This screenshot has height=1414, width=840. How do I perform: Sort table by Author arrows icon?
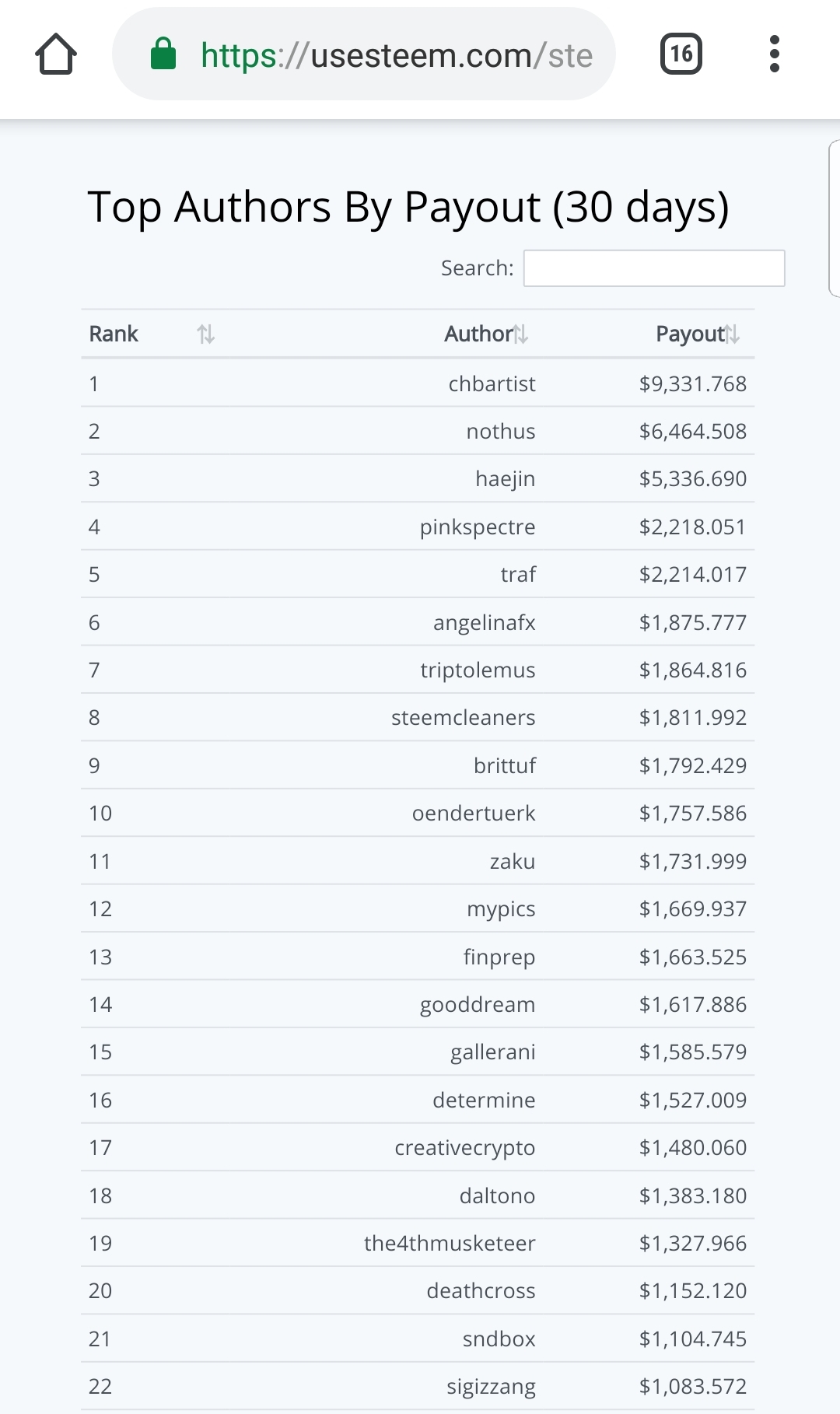click(x=521, y=334)
